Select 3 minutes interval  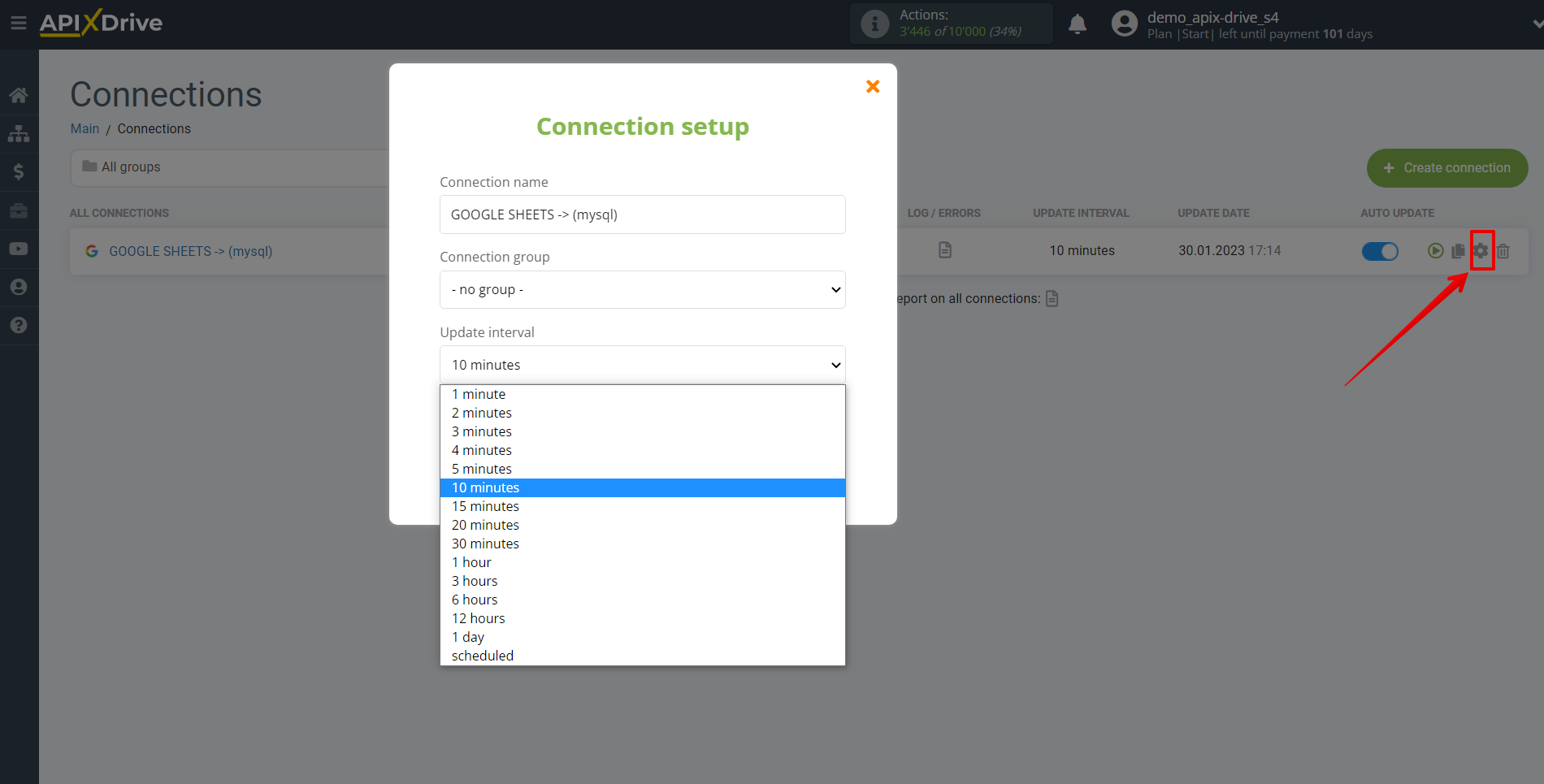click(x=643, y=431)
